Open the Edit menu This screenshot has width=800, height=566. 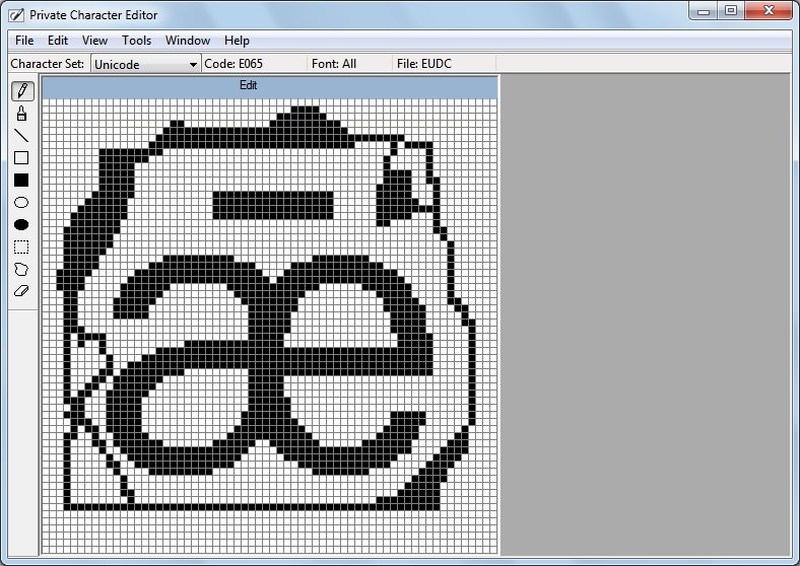pos(58,40)
